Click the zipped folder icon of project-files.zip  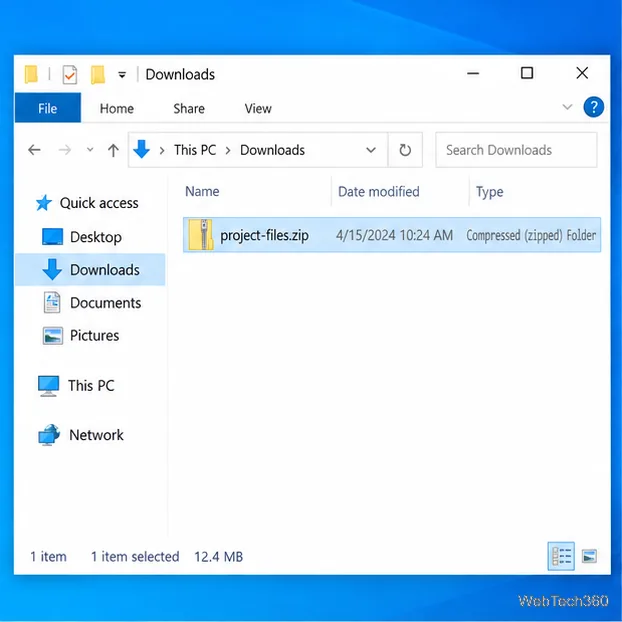pos(201,234)
